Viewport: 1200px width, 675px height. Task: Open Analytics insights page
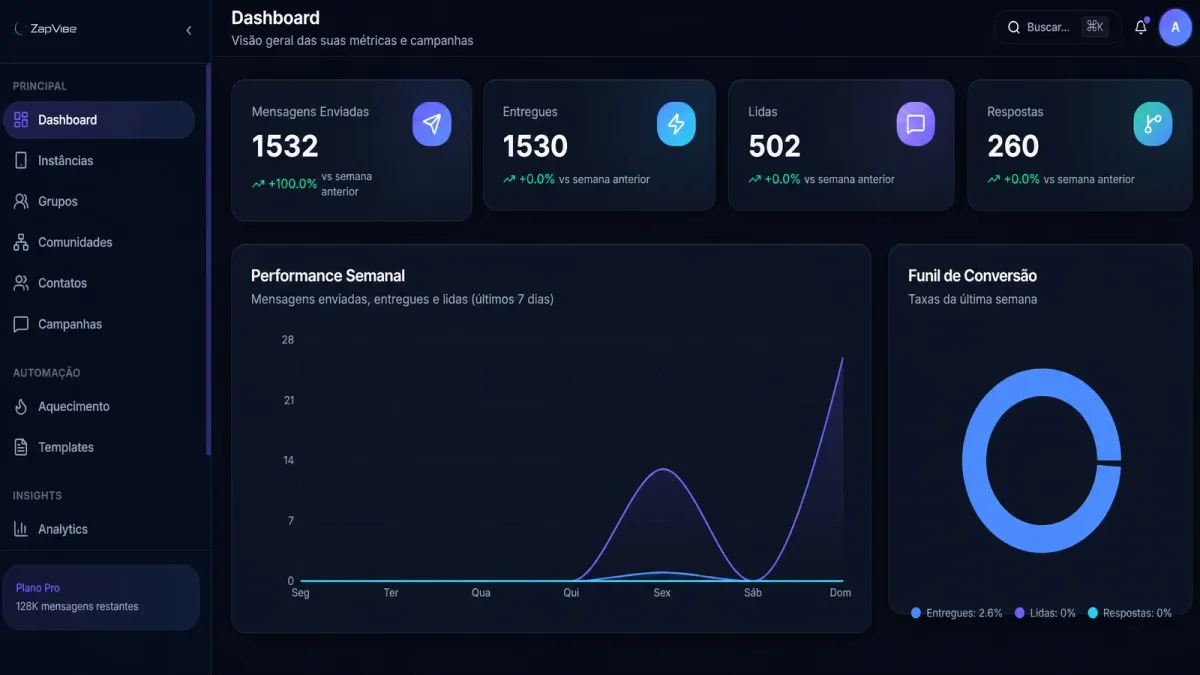99,530
